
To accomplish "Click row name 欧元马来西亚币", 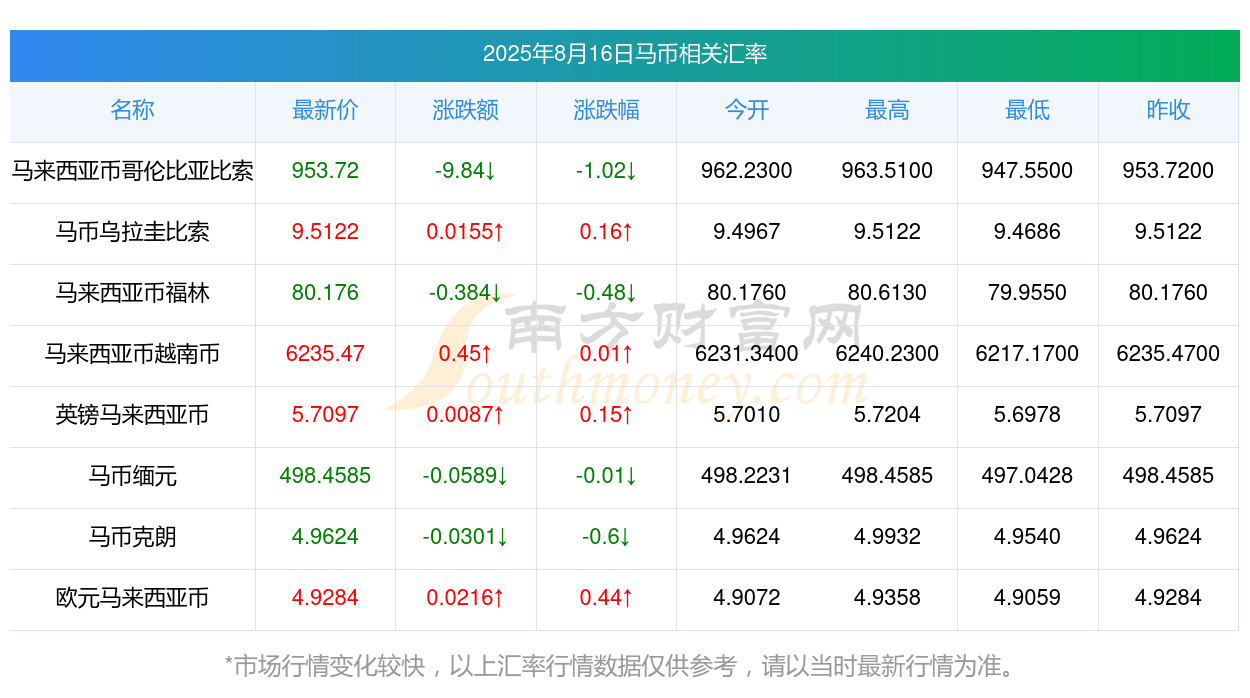I will [x=132, y=598].
